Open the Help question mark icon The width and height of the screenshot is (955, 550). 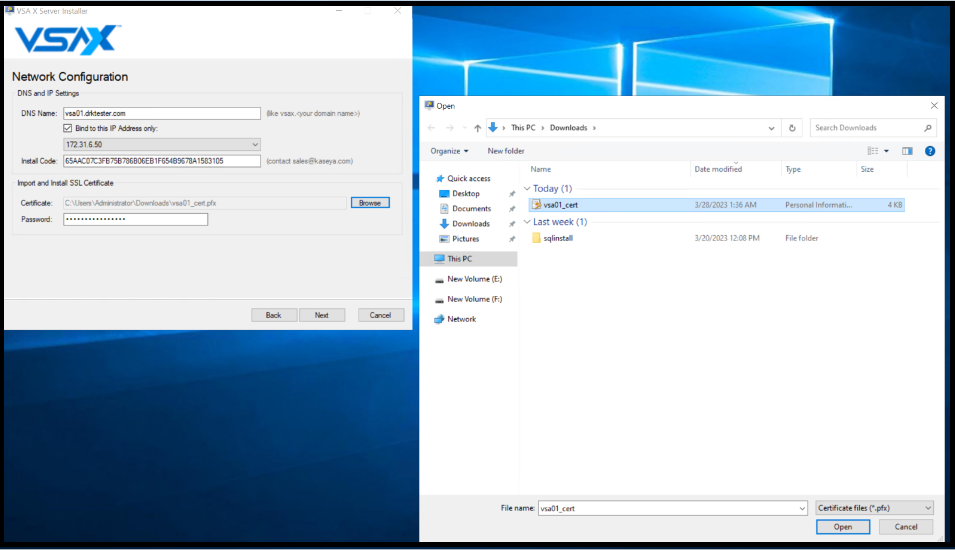pos(930,151)
